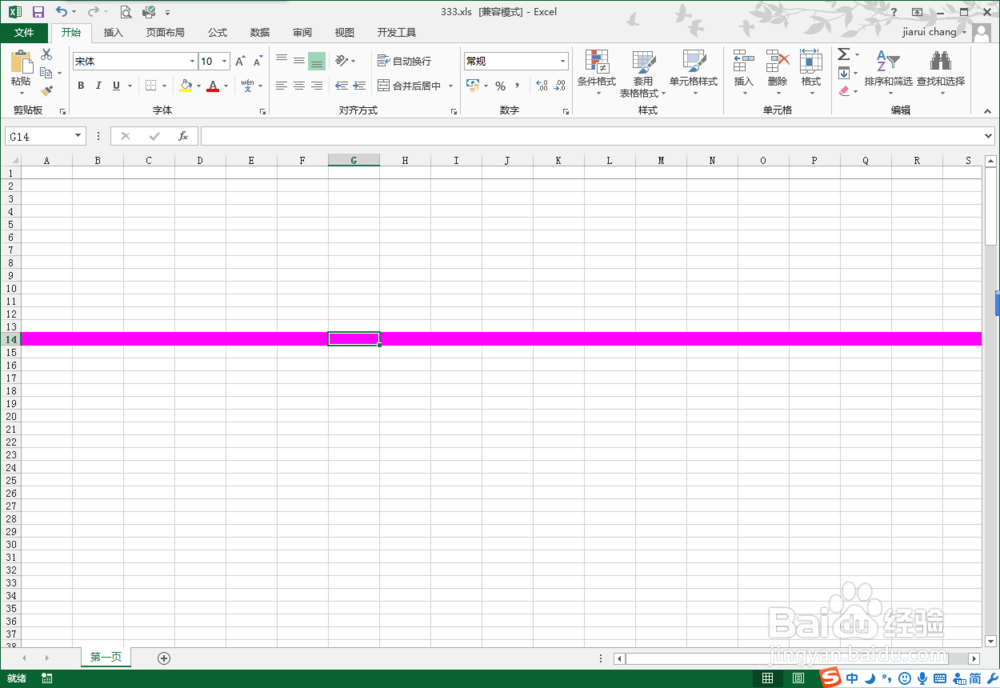Switch to the 页面布局 tab
The height and width of the screenshot is (688, 1000).
click(165, 33)
